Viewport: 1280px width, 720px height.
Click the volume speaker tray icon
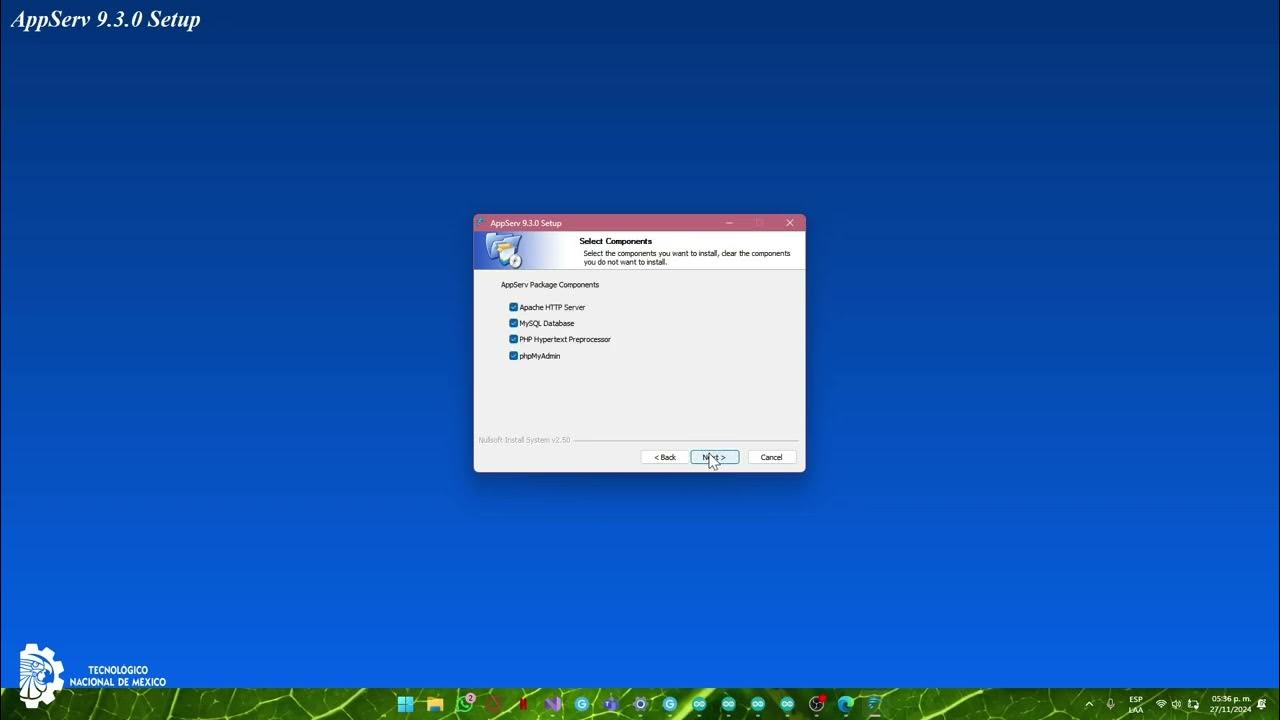(1176, 704)
